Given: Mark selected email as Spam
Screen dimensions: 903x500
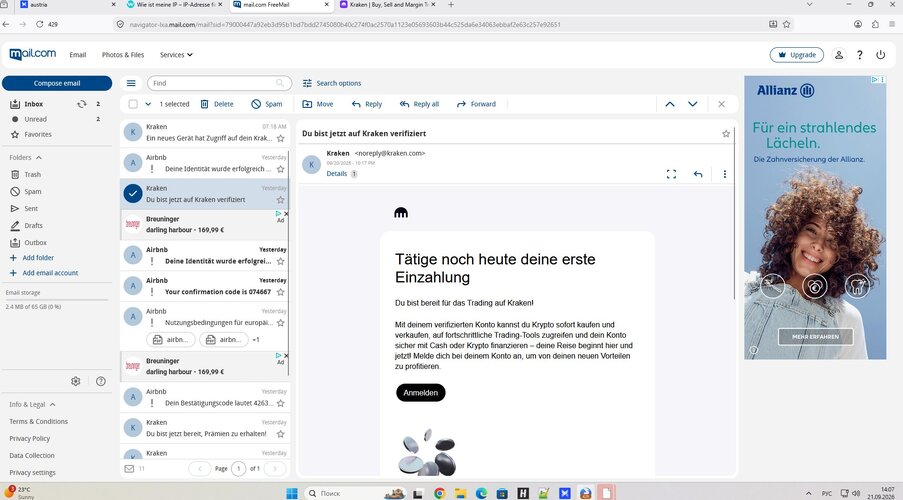Looking at the screenshot, I should (267, 104).
